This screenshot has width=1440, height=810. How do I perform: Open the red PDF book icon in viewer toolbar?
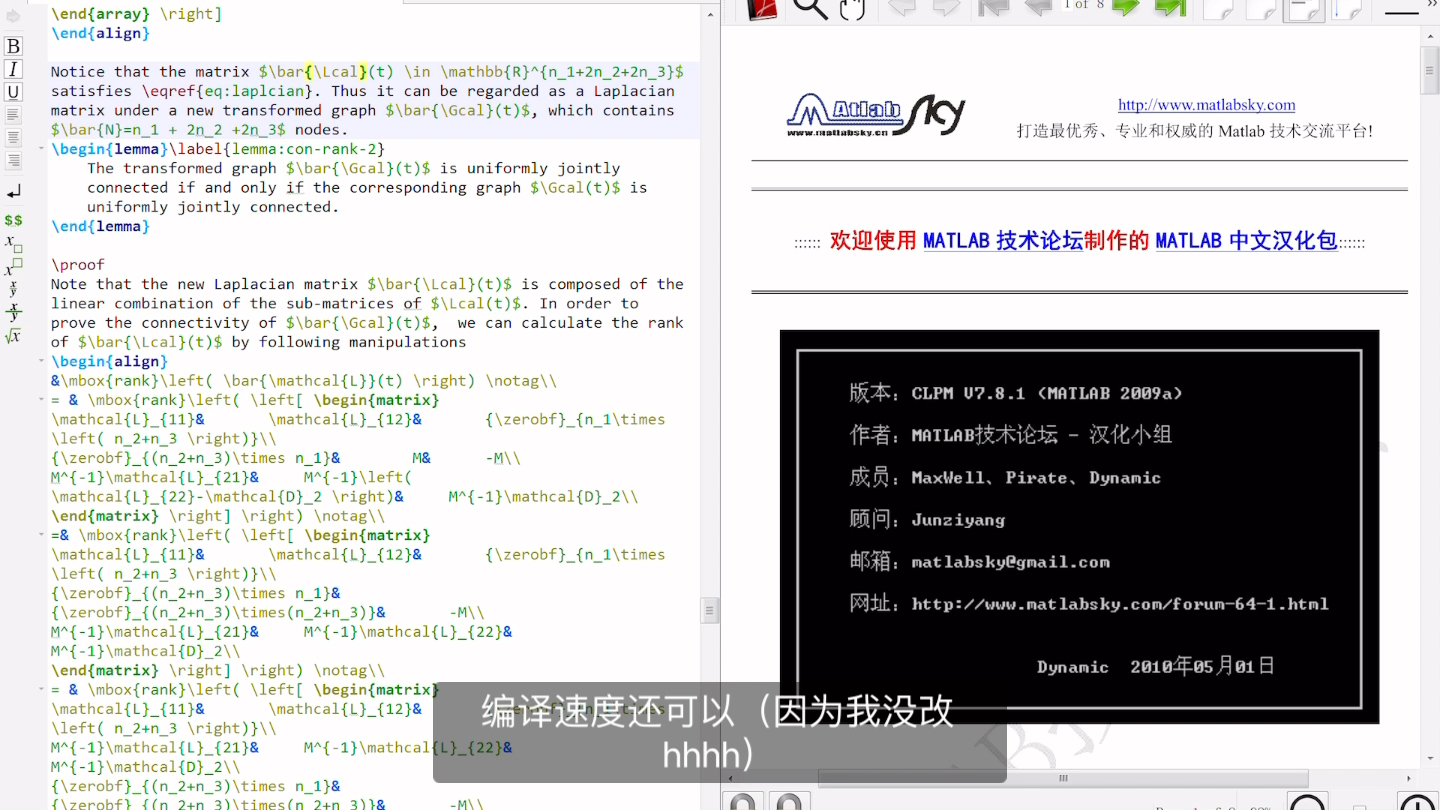click(763, 8)
